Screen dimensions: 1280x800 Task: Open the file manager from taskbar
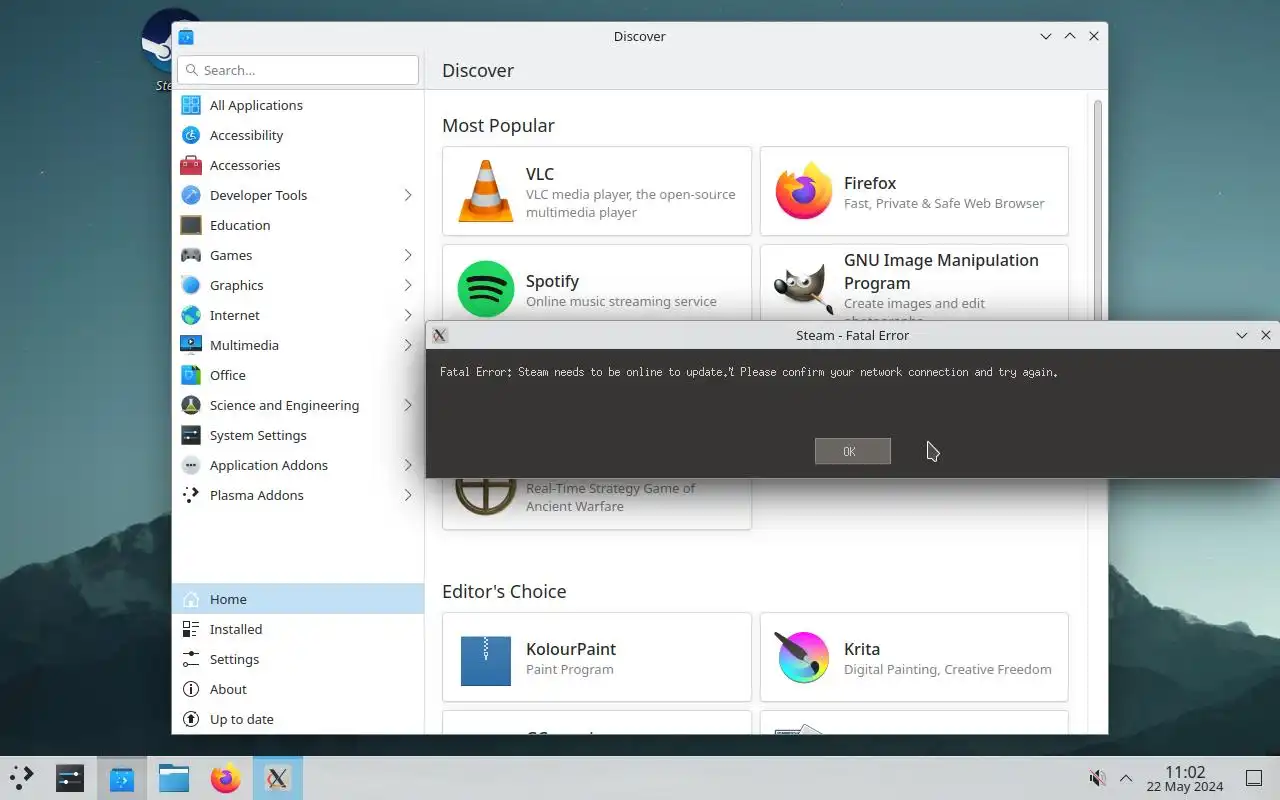[x=174, y=777]
